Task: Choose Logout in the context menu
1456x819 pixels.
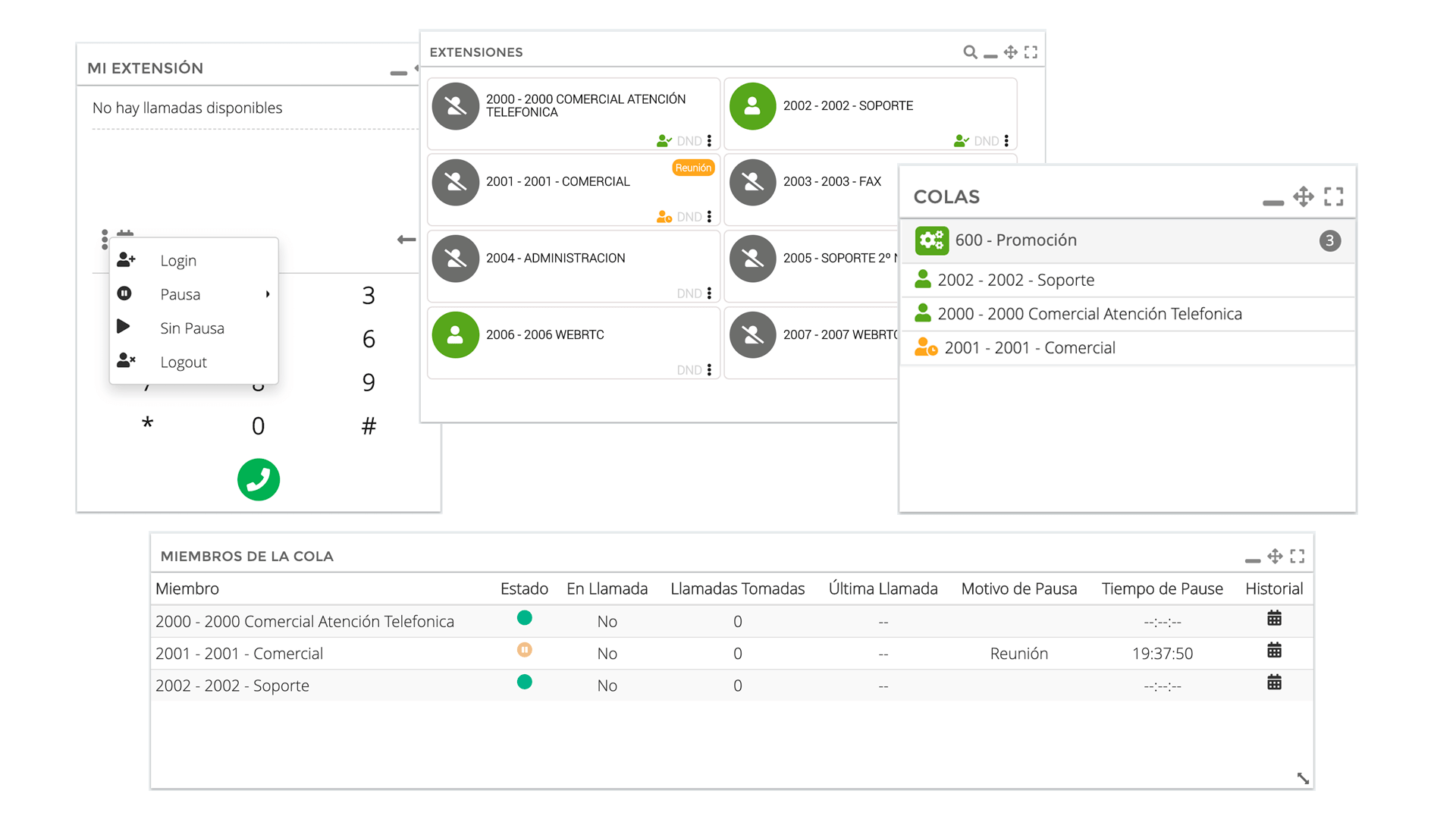Action: pyautogui.click(x=194, y=362)
